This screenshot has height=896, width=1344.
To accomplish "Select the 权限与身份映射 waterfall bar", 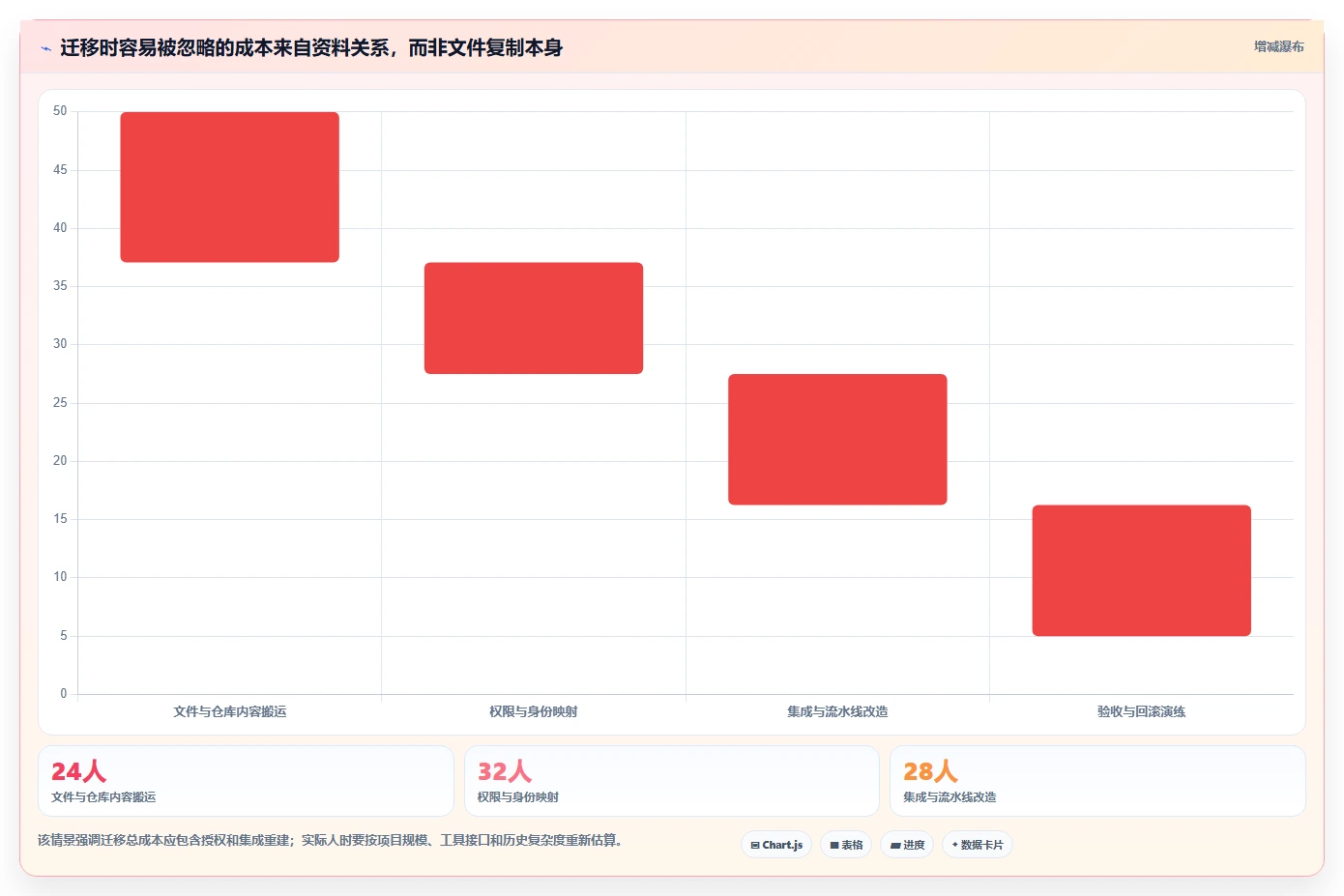I will [x=534, y=318].
